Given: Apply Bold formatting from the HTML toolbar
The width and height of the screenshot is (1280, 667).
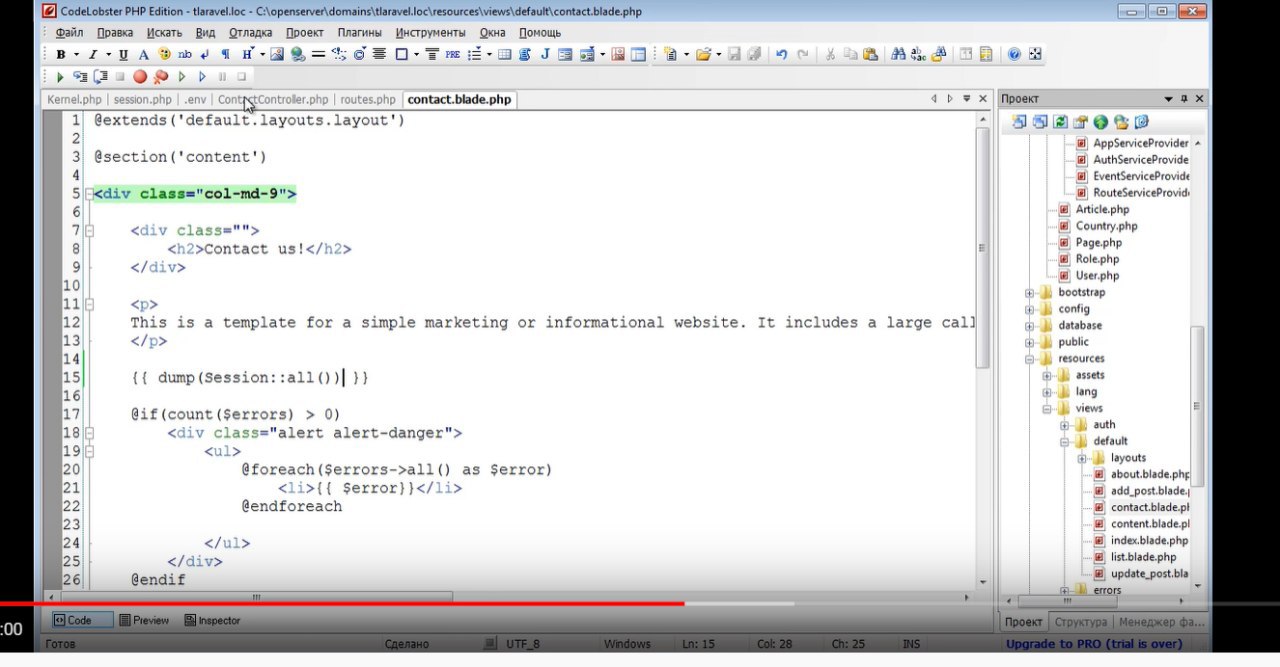Looking at the screenshot, I should pos(61,55).
